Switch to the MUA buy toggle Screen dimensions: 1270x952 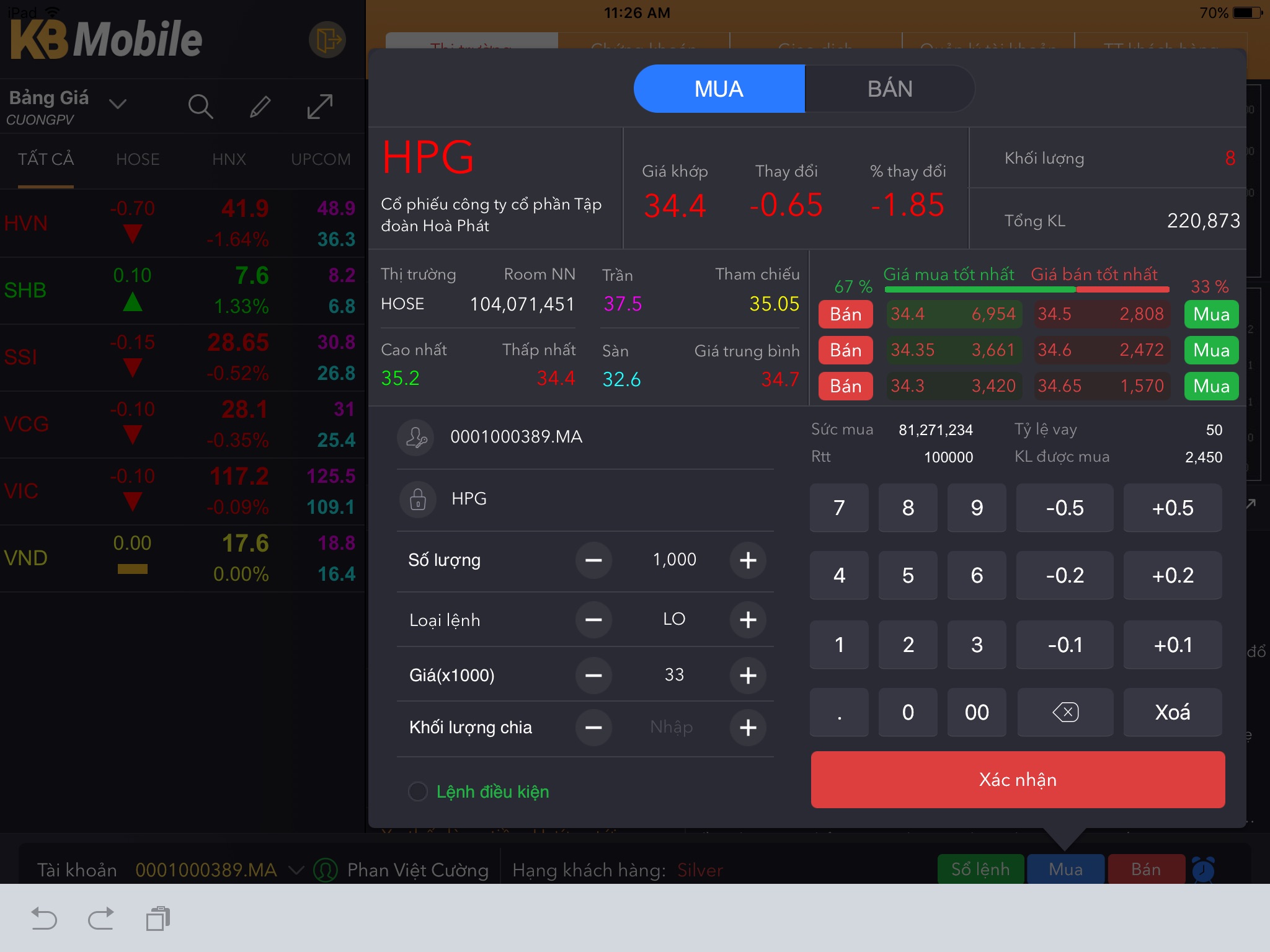[x=719, y=89]
